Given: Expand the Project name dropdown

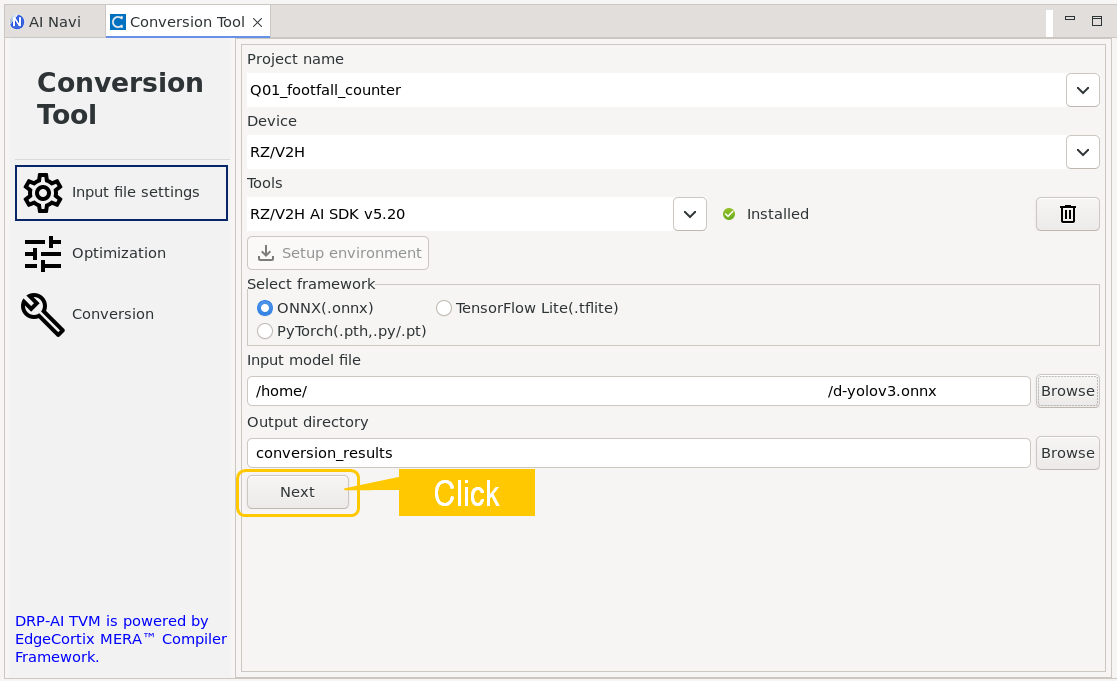Looking at the screenshot, I should 1083,90.
